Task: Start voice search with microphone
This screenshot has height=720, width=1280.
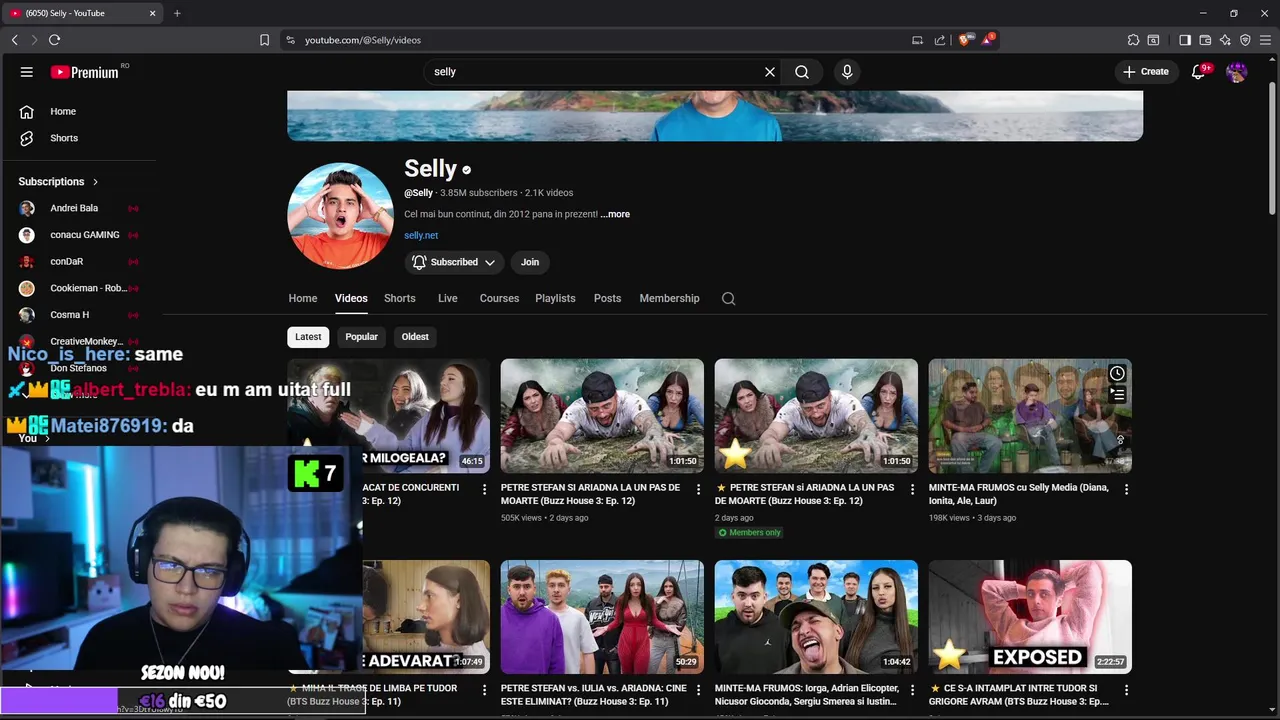Action: point(847,72)
